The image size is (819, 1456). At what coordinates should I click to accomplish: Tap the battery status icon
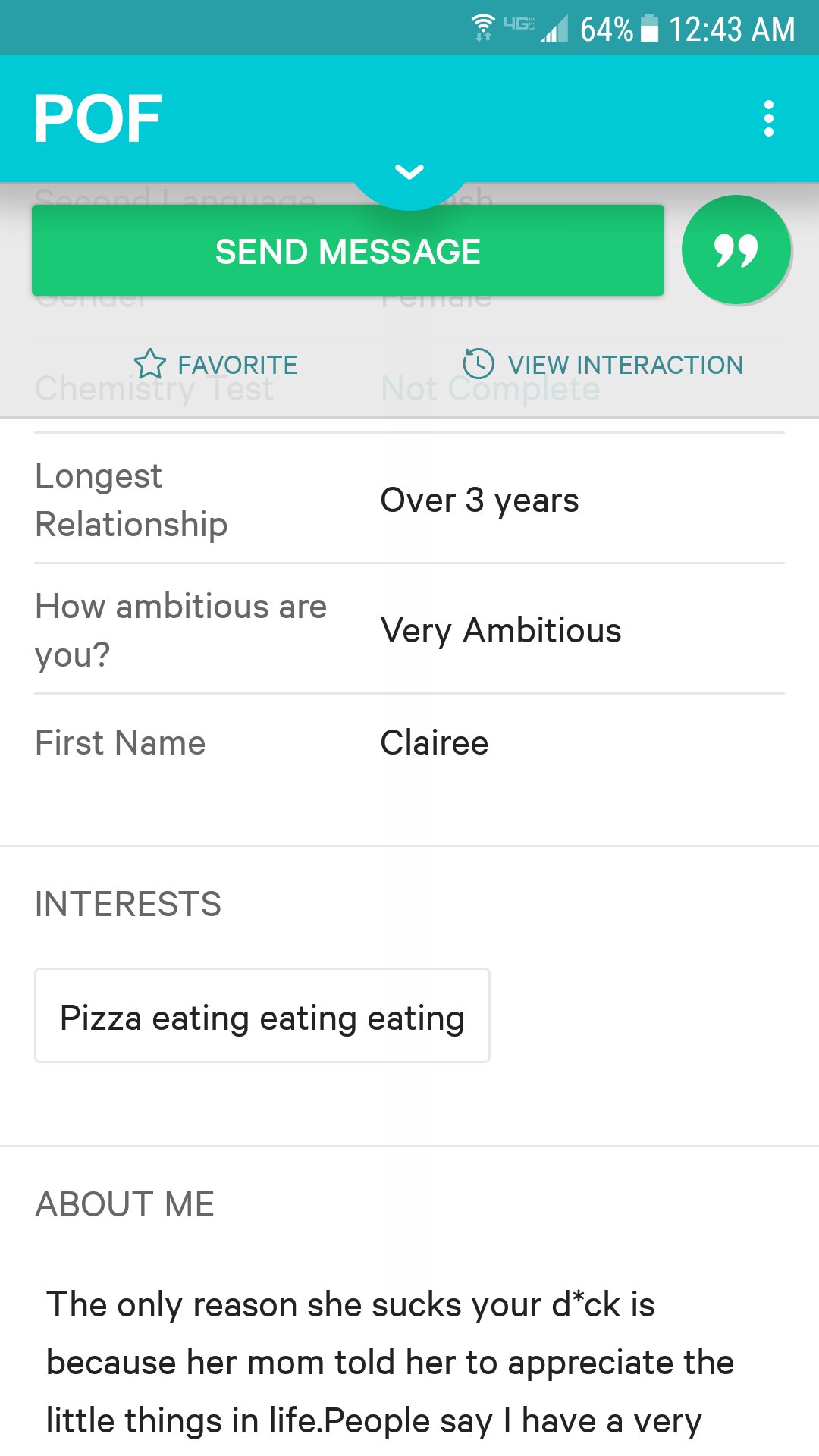650,29
